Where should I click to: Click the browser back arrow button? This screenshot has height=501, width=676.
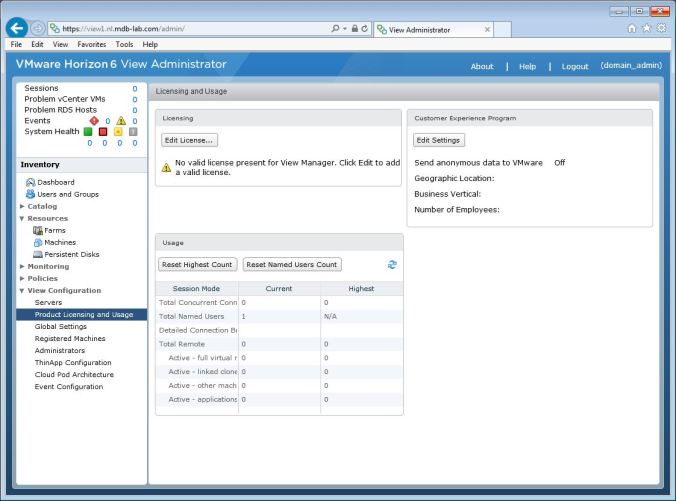[x=16, y=29]
